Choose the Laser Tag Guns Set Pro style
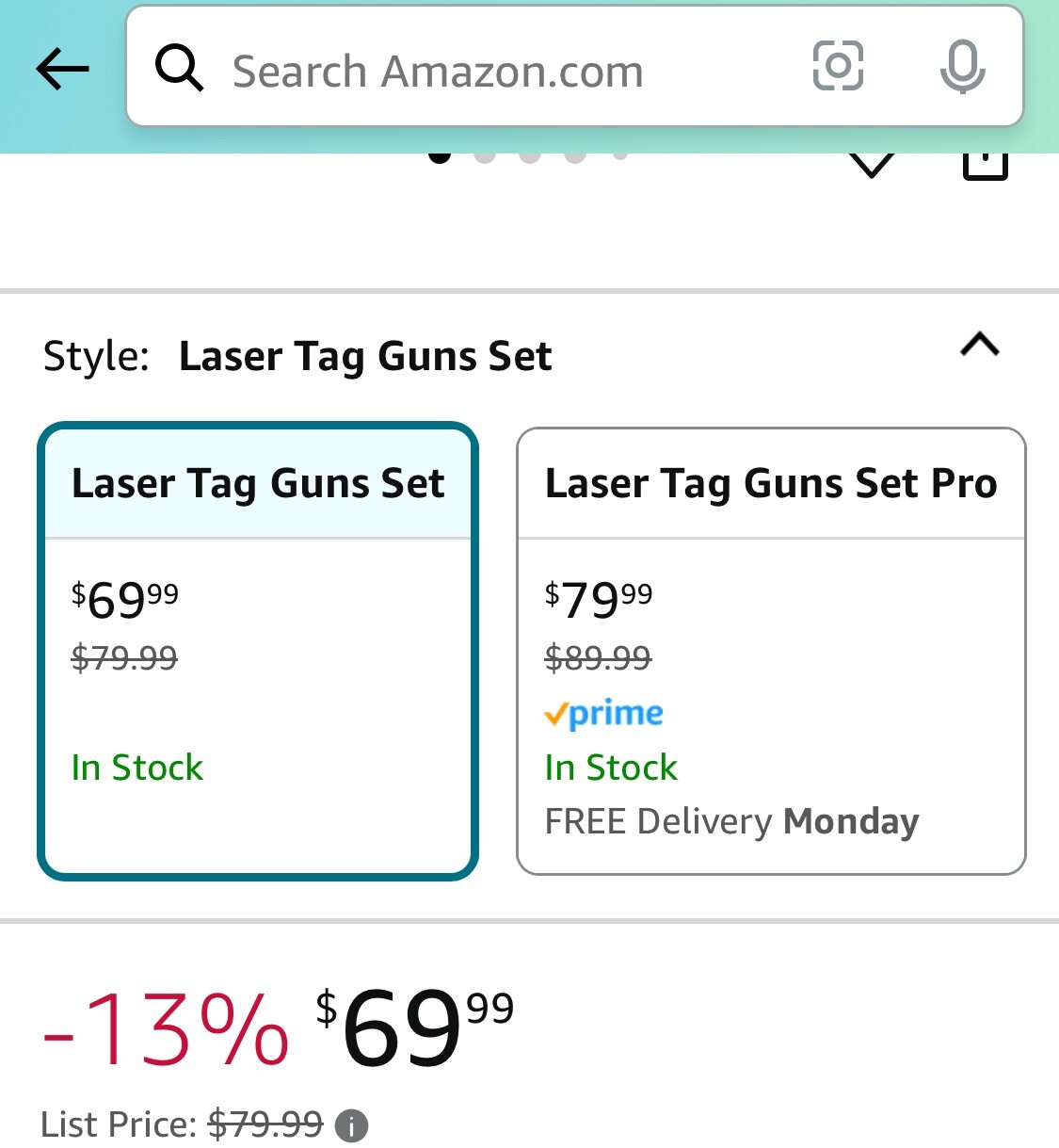Image resolution: width=1059 pixels, height=1148 pixels. 771,651
